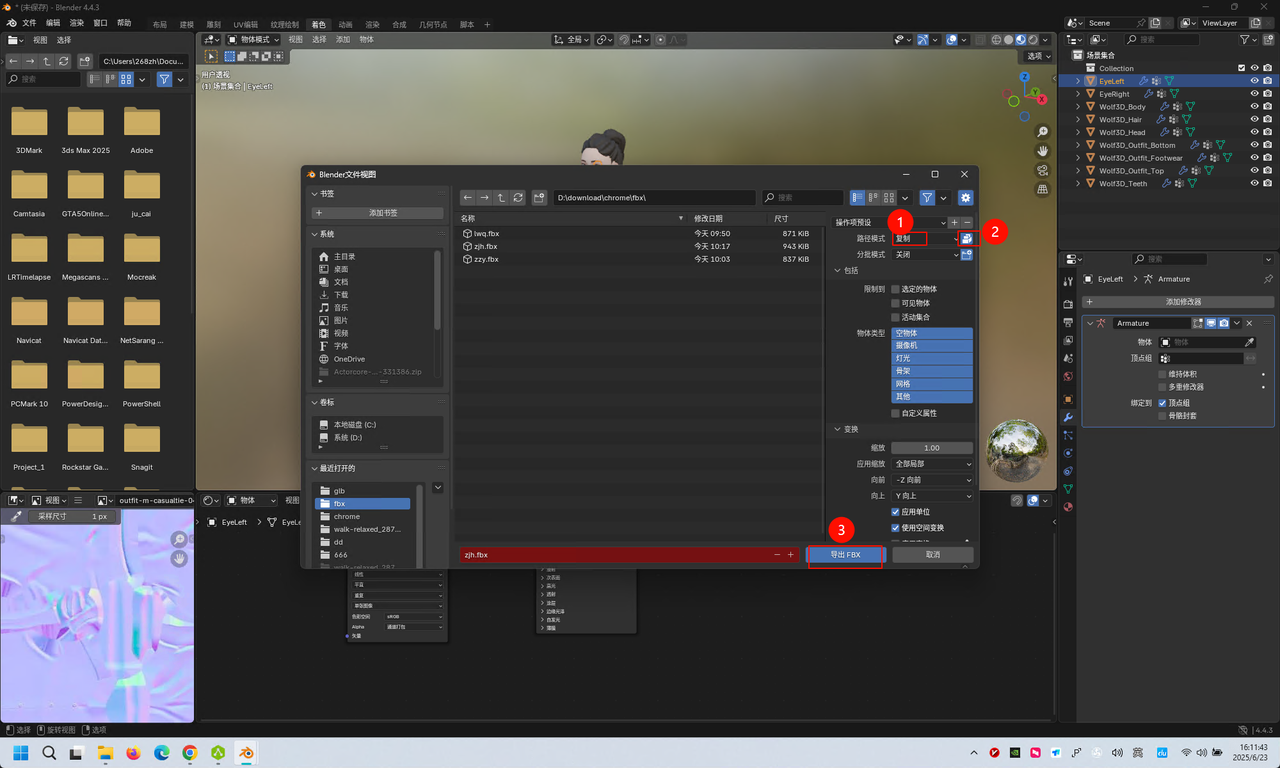
Task: Click the filter funnel icon in file dialog
Action: point(927,198)
